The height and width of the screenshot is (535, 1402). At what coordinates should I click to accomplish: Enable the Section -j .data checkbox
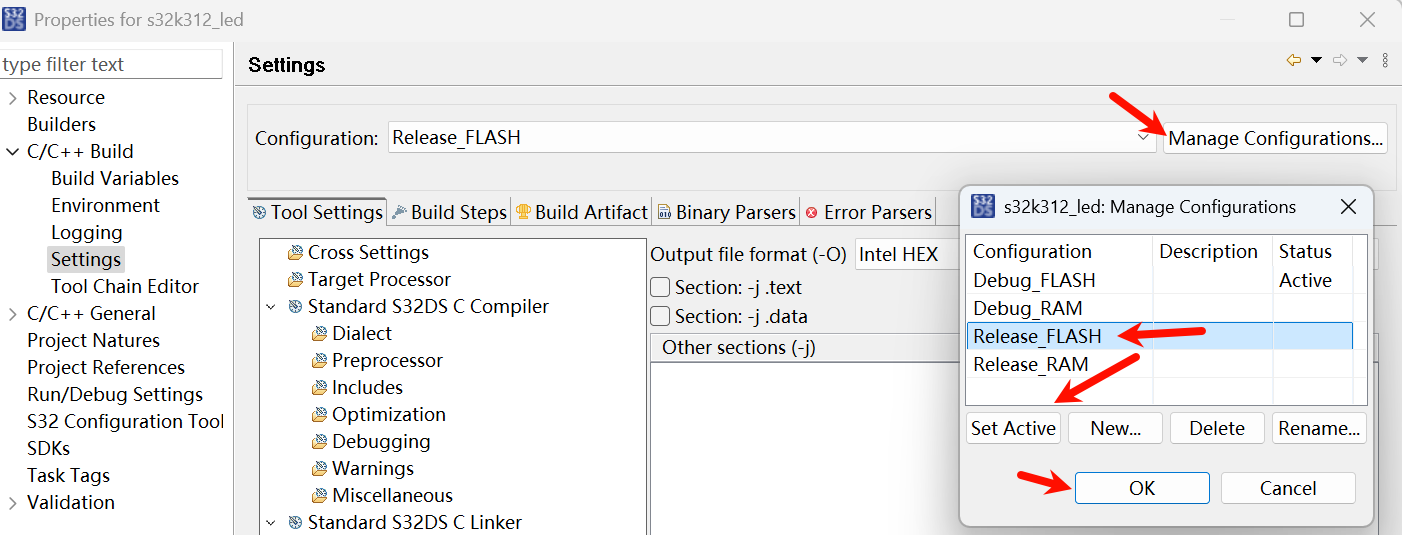point(661,317)
